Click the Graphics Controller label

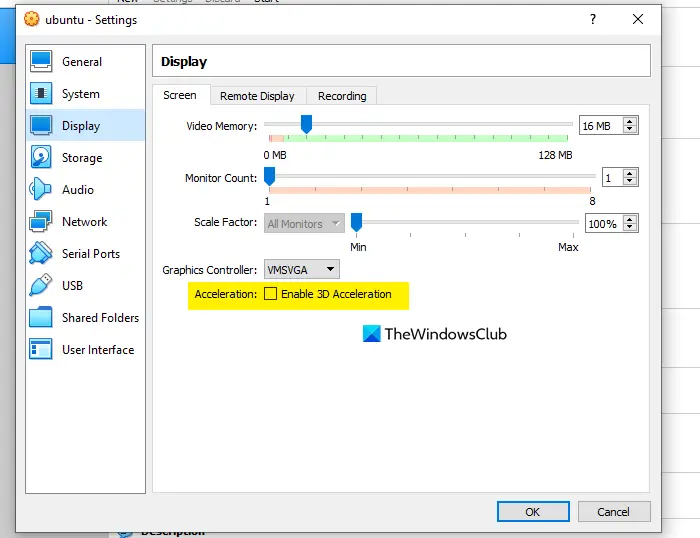click(x=210, y=270)
